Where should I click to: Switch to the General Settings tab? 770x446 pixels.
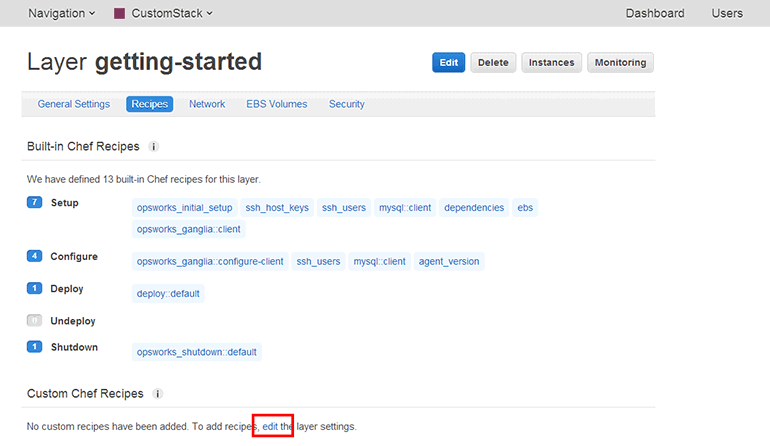tap(74, 104)
